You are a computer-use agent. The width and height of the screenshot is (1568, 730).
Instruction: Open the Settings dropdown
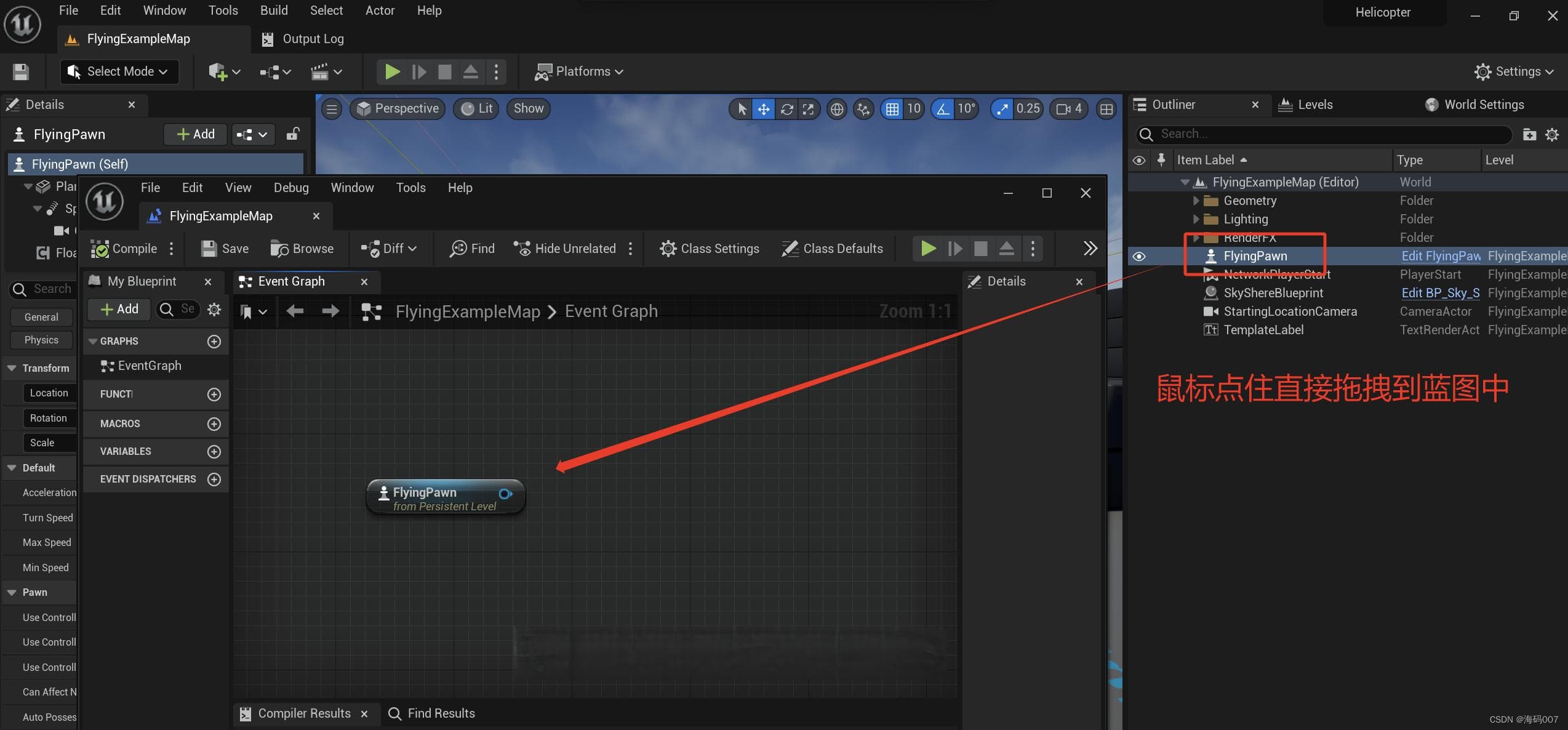[1513, 71]
